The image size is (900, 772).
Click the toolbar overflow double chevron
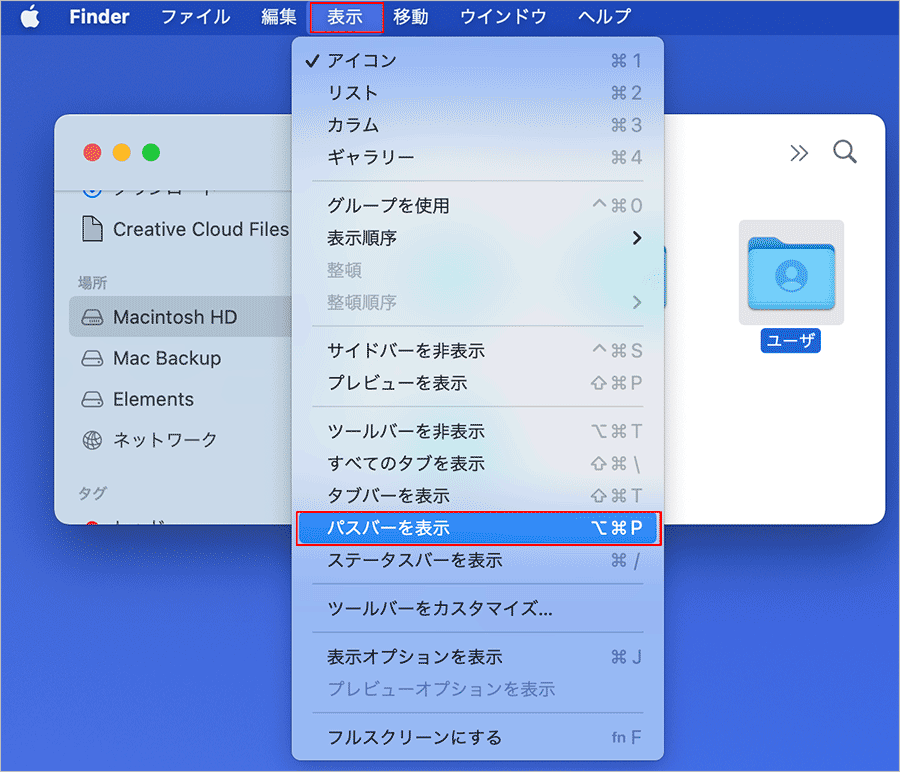799,152
